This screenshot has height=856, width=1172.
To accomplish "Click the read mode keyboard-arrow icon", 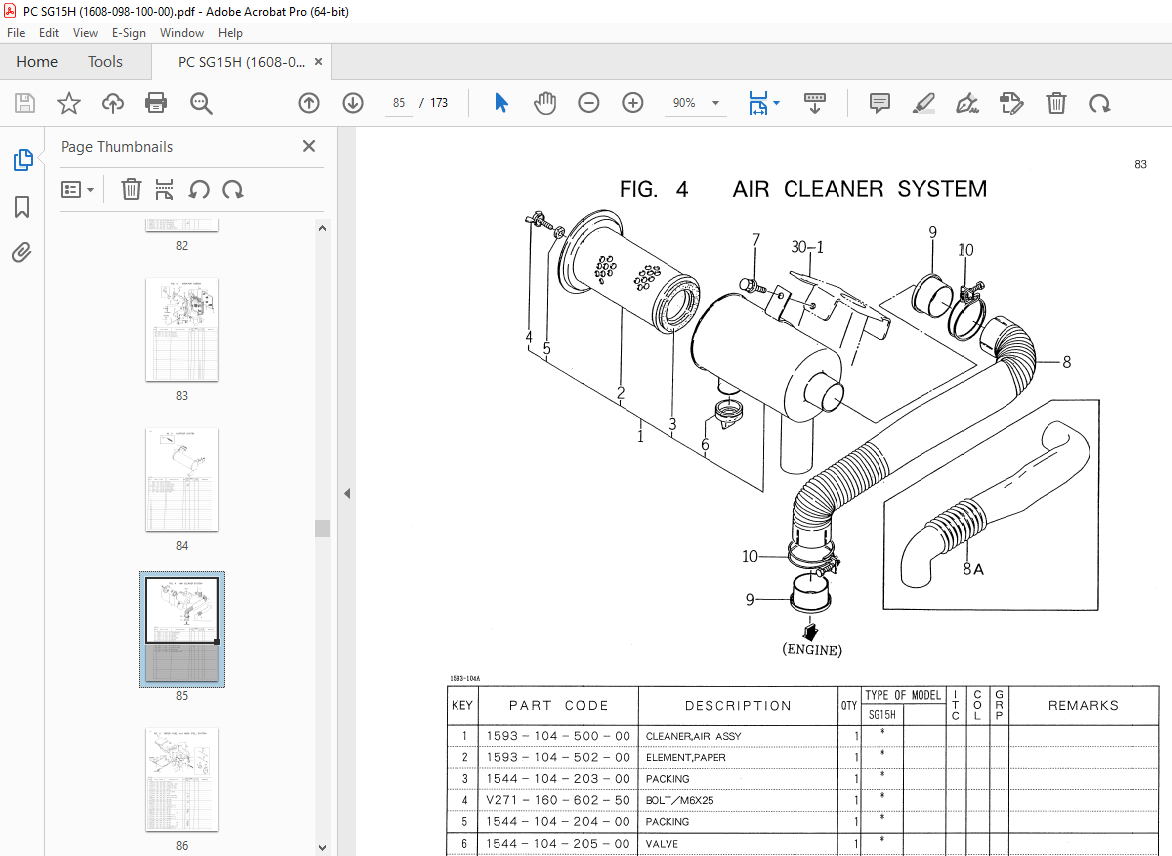I will pos(815,103).
